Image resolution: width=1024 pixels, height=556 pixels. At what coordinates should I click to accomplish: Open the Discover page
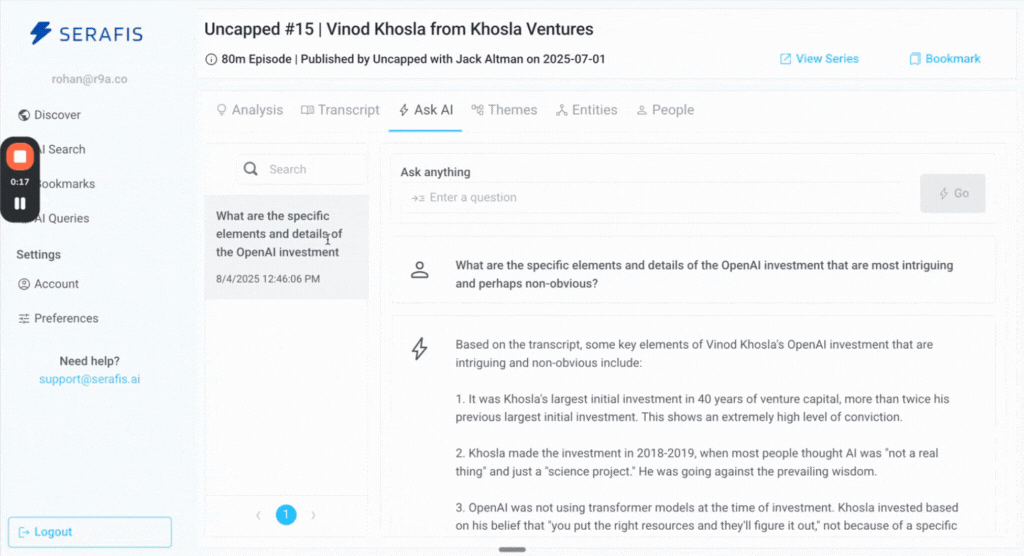point(57,115)
